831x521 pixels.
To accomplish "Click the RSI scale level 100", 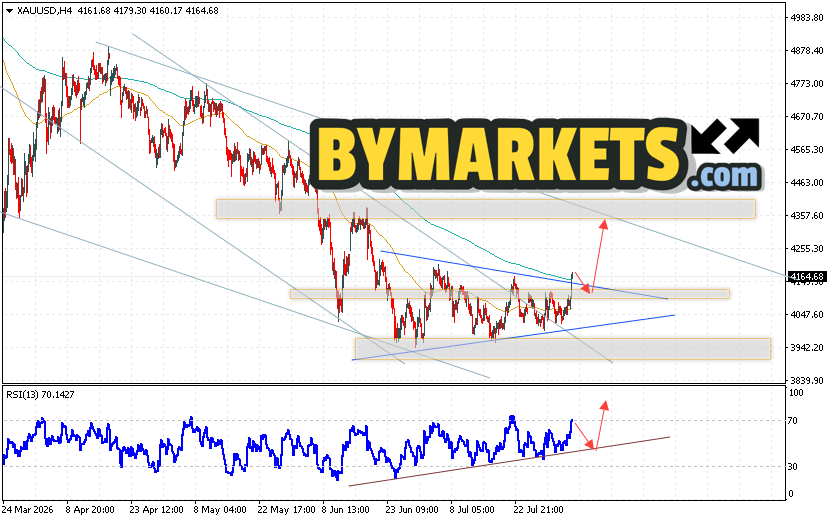I will (x=796, y=393).
